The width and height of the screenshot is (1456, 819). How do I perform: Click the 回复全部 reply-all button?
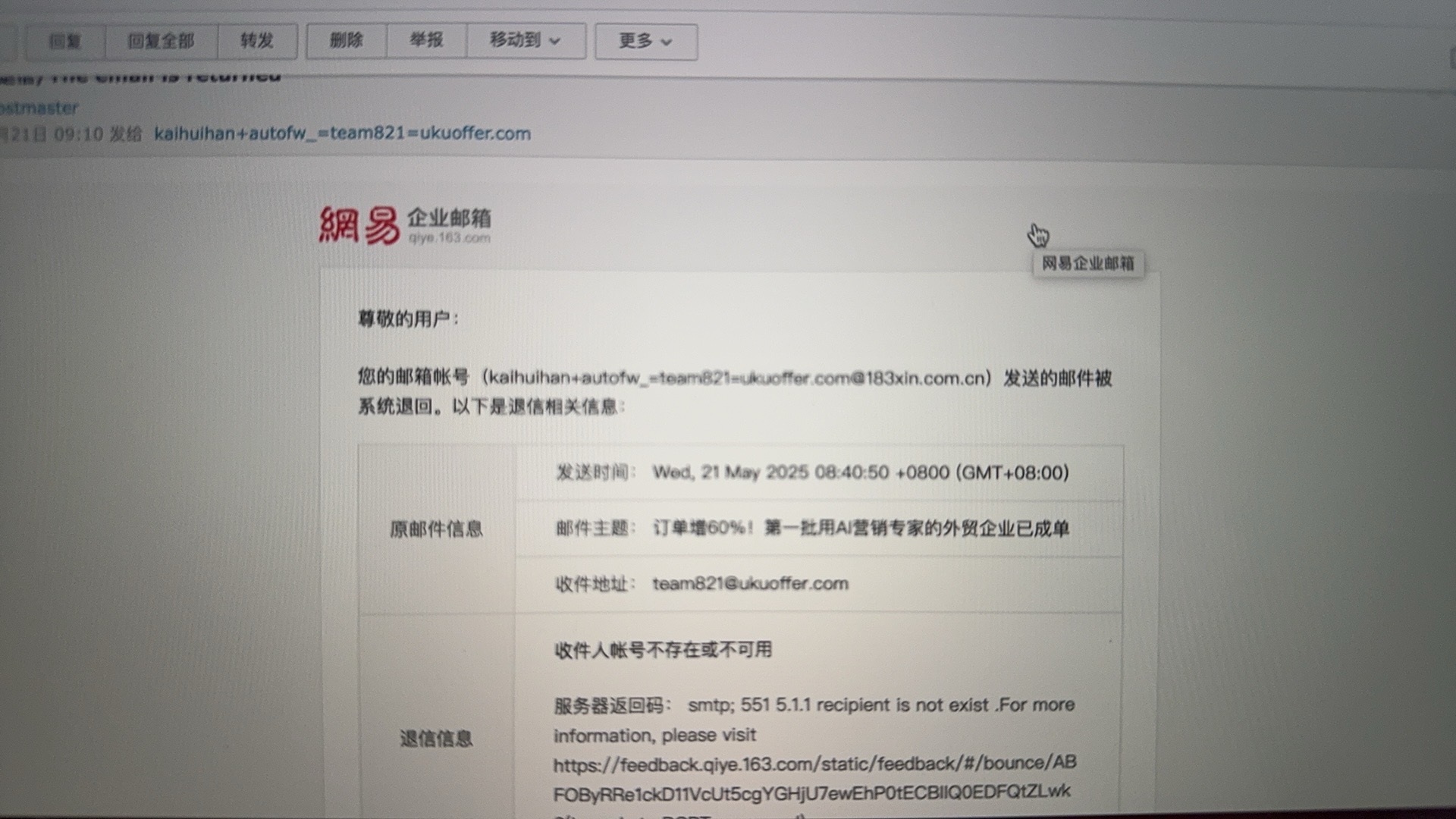click(161, 41)
